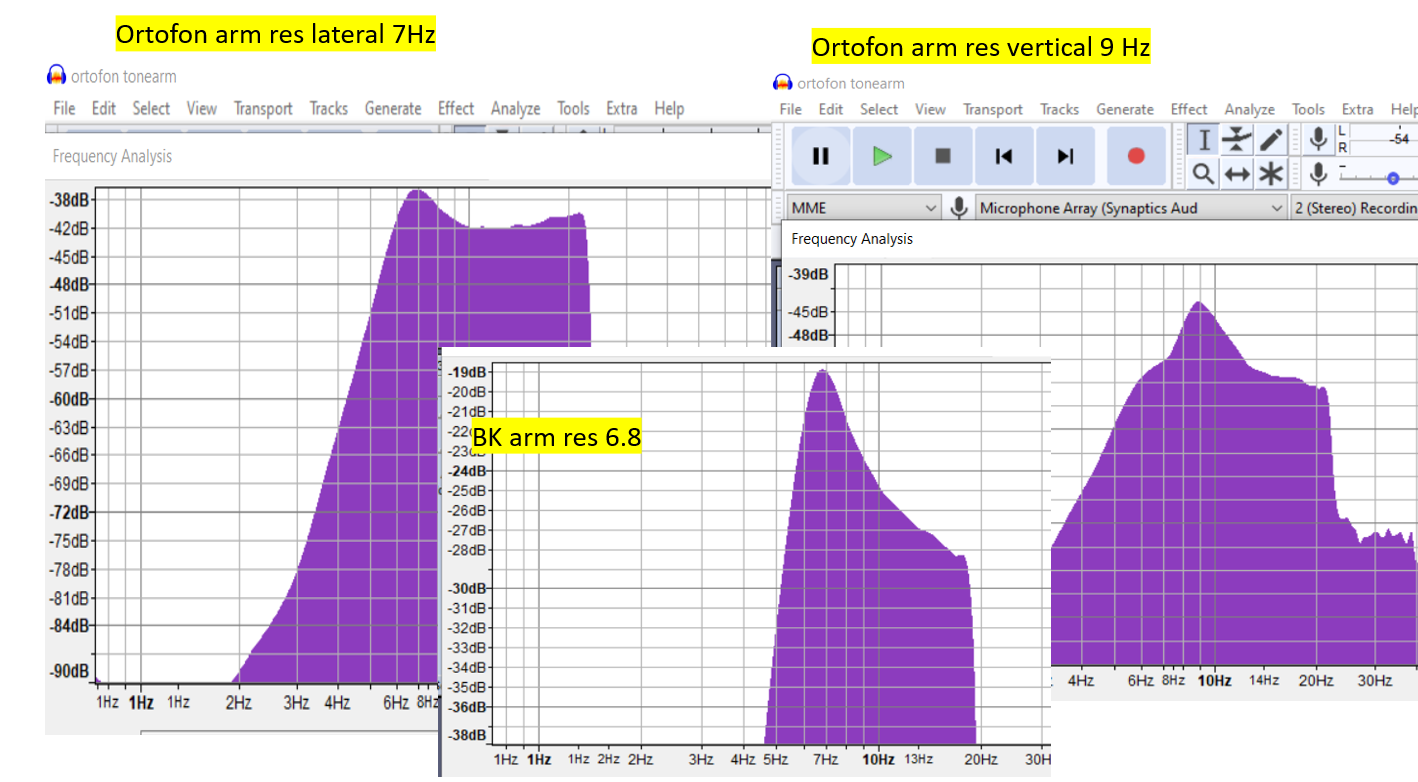The height and width of the screenshot is (782, 1418).
Task: Select the Time Shift double-arrow tool
Action: pyautogui.click(x=1238, y=174)
